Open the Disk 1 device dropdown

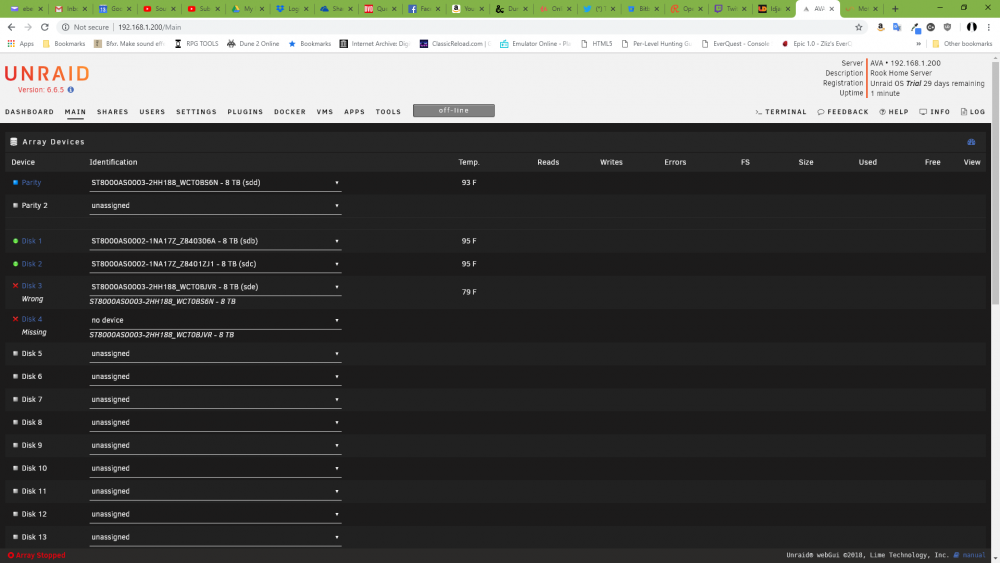215,242
